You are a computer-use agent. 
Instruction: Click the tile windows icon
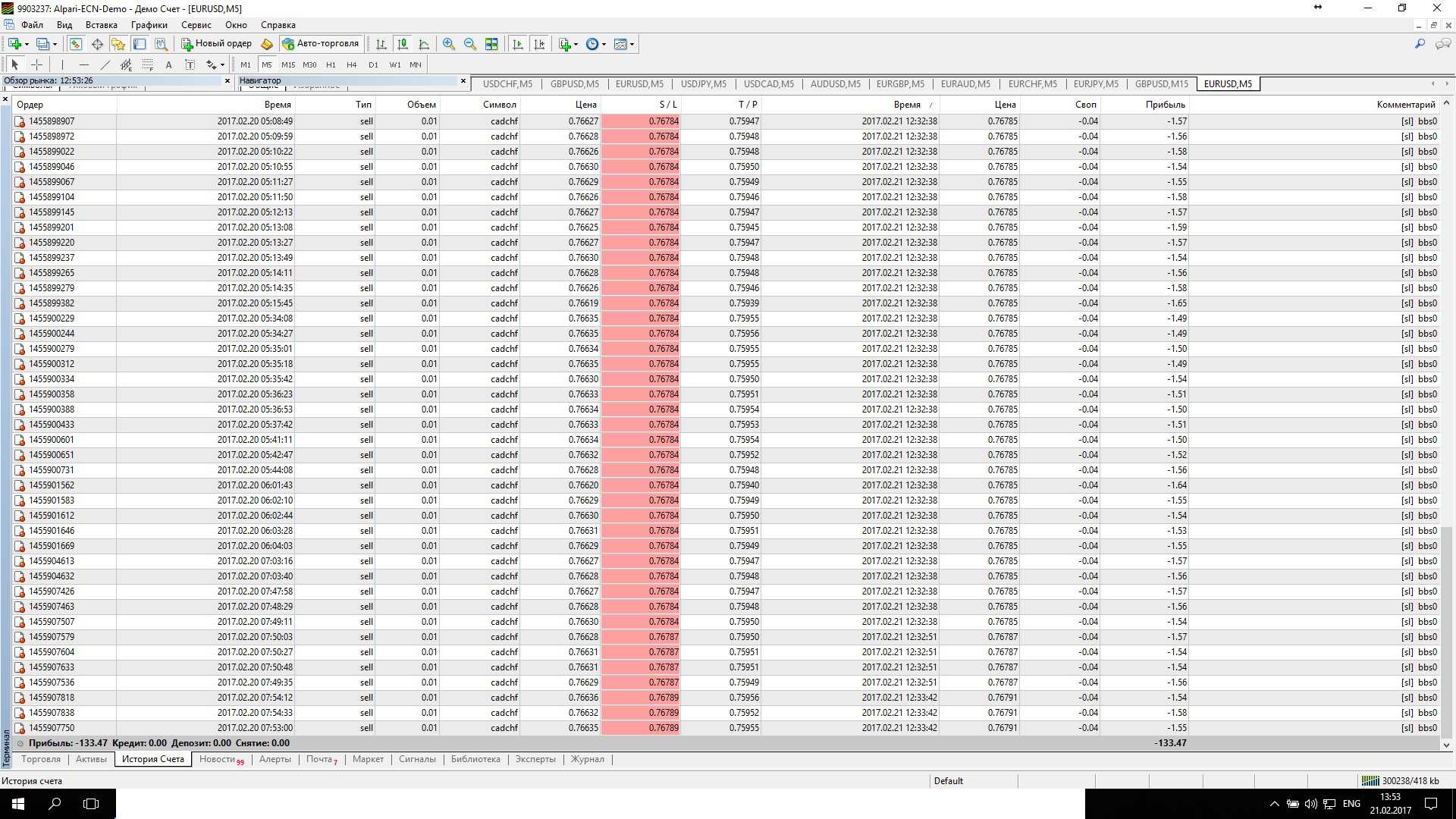click(491, 44)
